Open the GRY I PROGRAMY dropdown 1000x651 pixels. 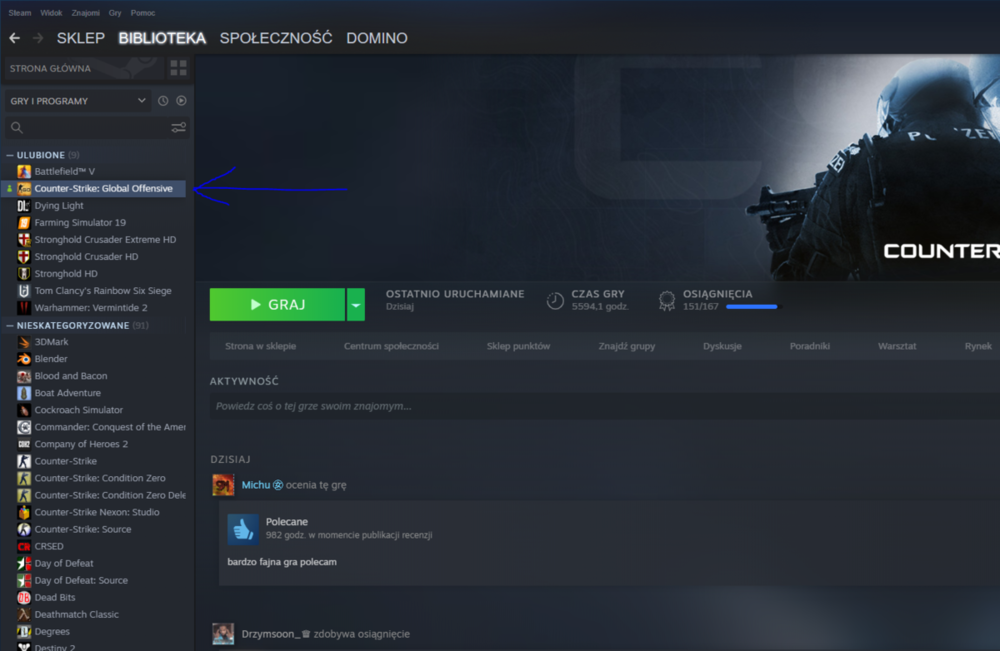pos(78,101)
